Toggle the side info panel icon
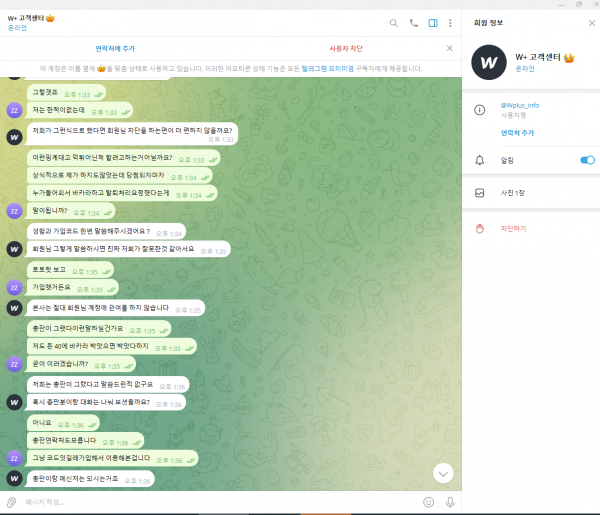Viewport: 600px width, 515px height. [433, 23]
